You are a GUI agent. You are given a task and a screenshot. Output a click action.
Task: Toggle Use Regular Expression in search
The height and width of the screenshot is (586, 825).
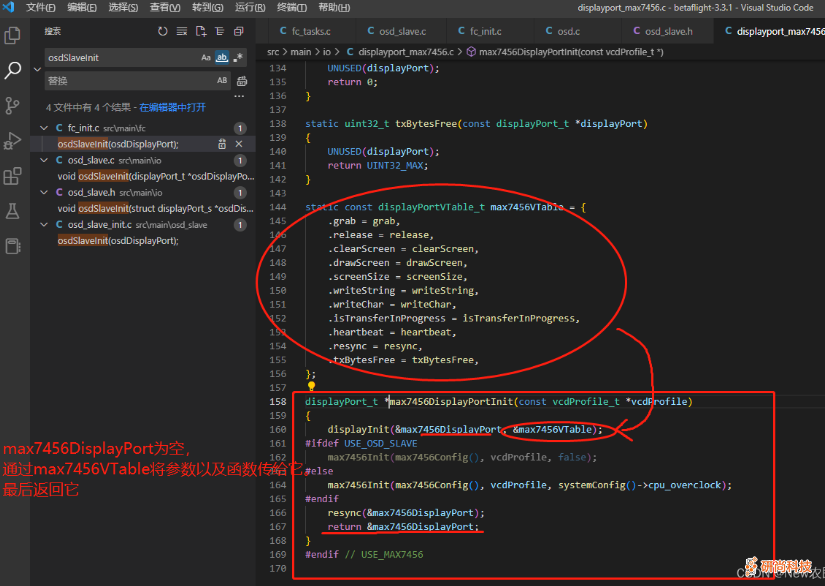tap(238, 58)
